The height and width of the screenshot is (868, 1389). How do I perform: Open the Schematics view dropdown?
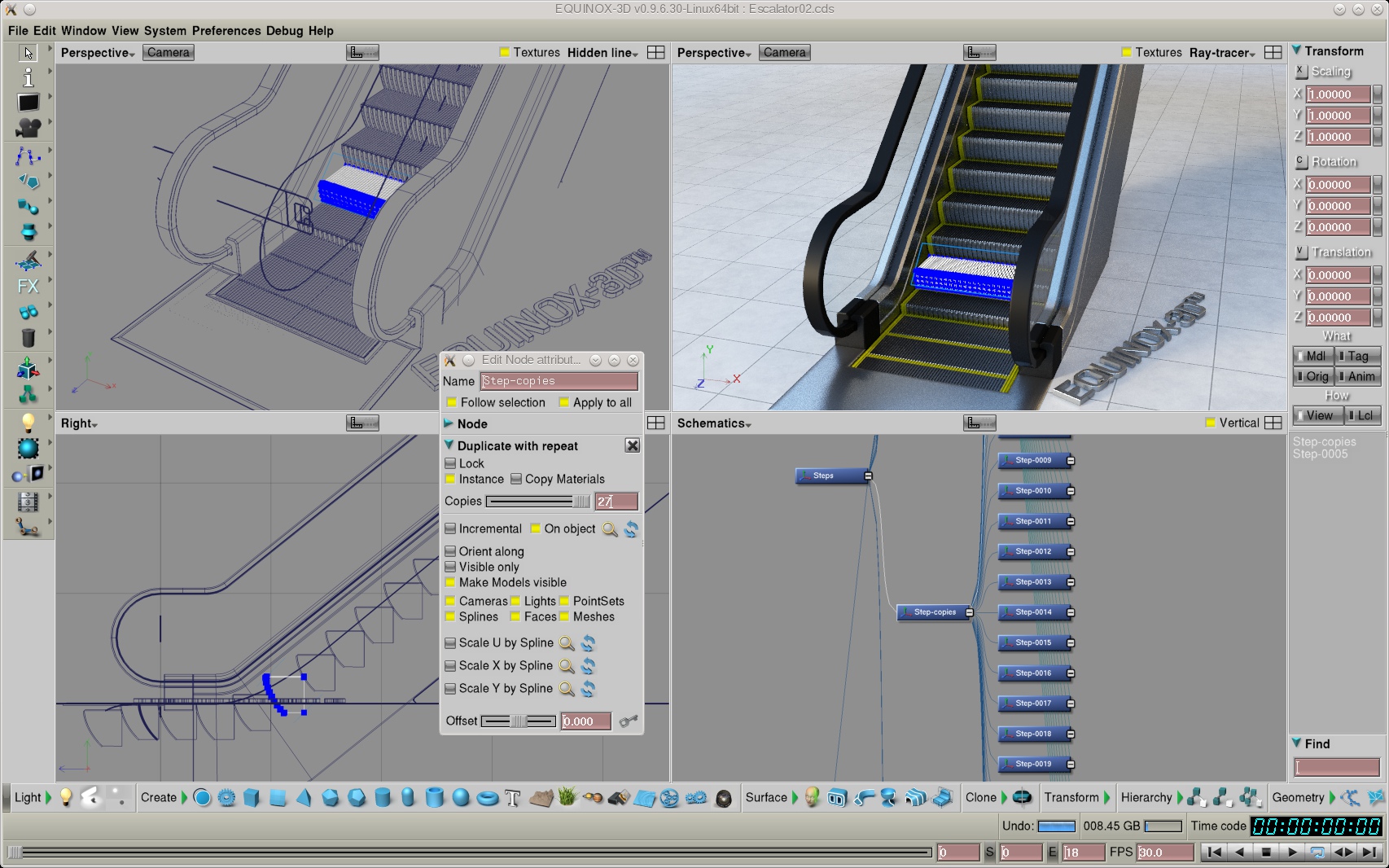pos(714,423)
